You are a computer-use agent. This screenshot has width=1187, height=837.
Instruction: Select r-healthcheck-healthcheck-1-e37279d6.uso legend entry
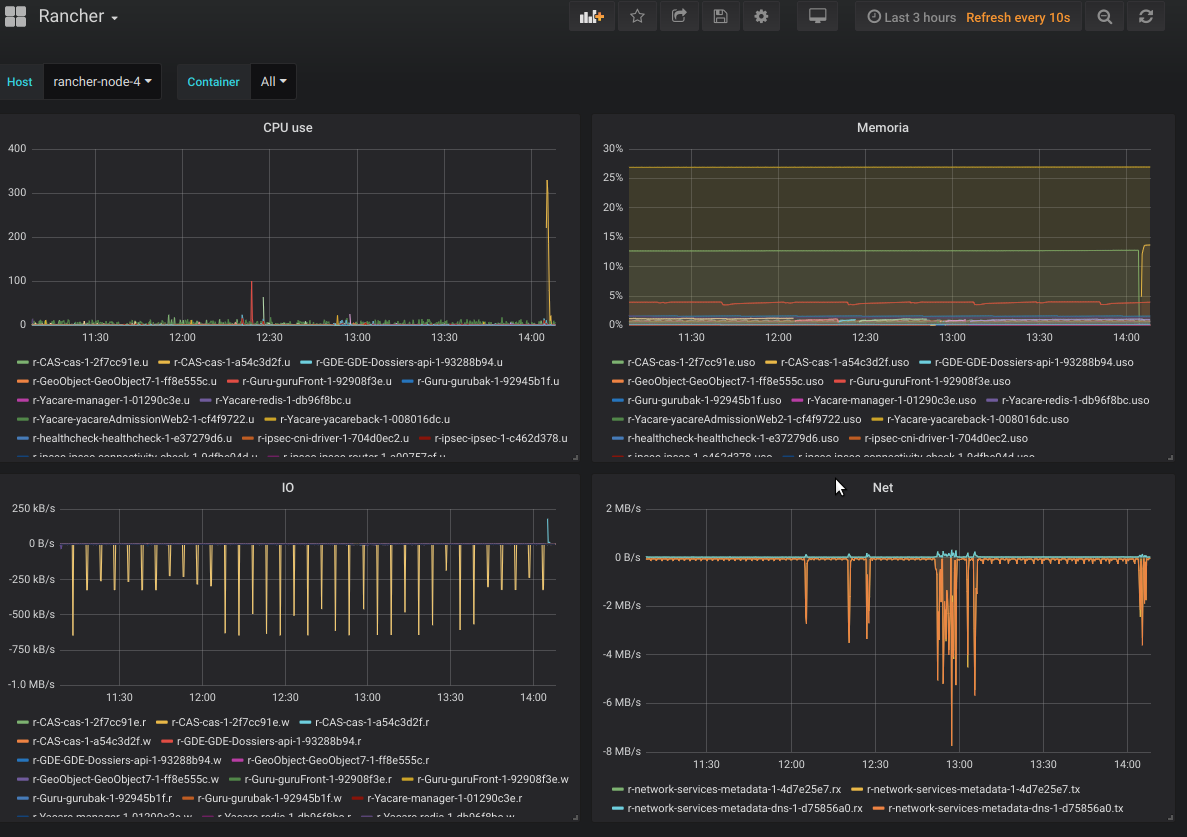click(x=733, y=438)
